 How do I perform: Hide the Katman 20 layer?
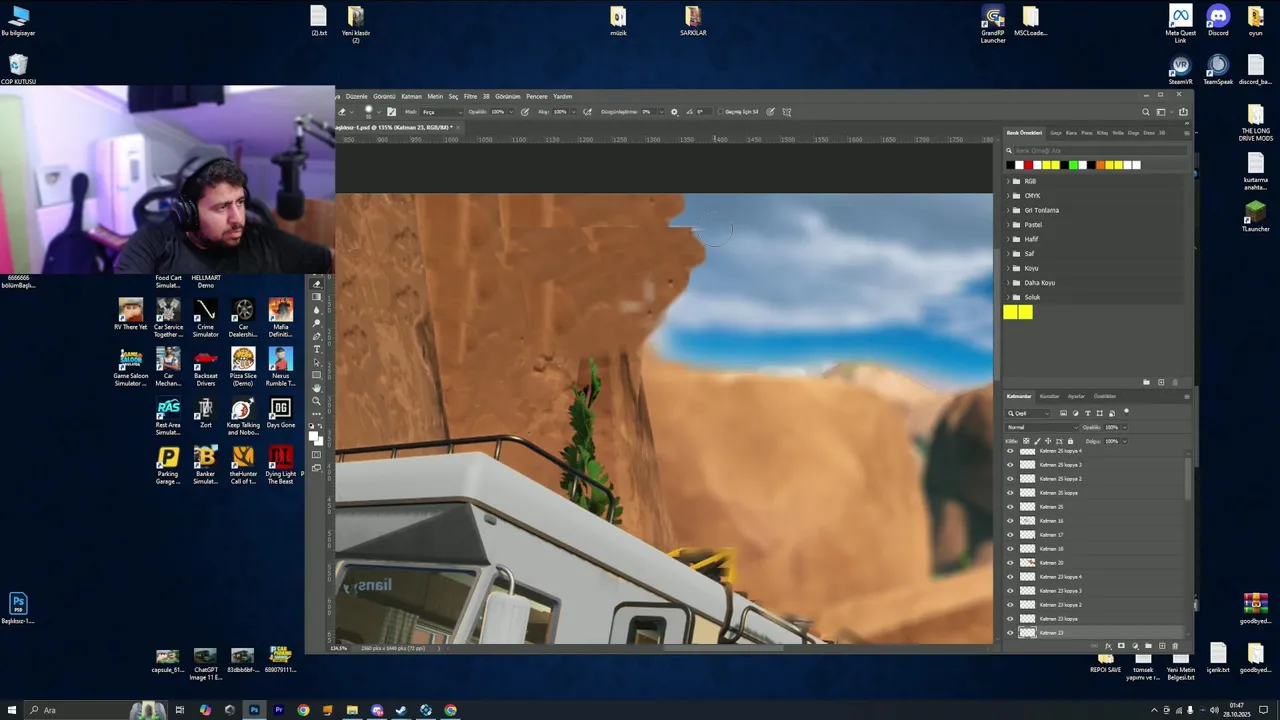click(1010, 563)
